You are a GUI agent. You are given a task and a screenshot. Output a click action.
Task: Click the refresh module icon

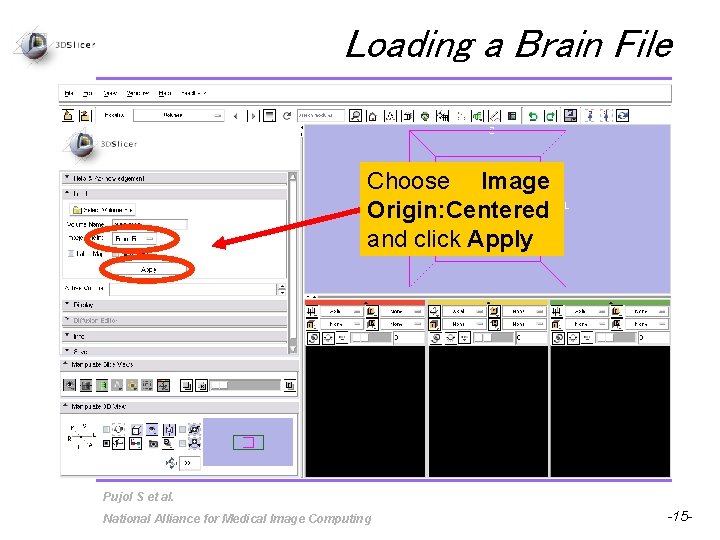tap(287, 116)
